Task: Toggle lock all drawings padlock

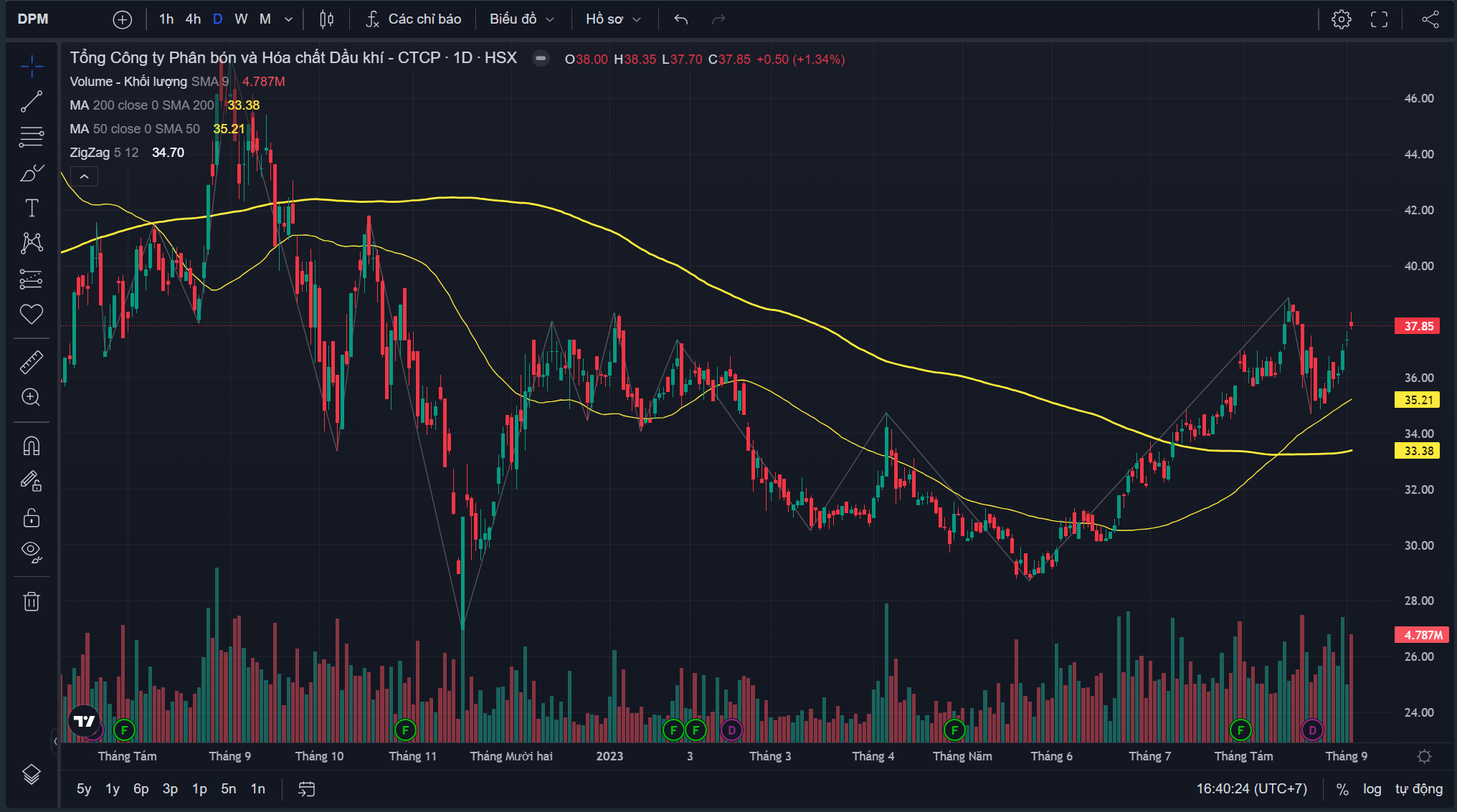Action: point(32,517)
